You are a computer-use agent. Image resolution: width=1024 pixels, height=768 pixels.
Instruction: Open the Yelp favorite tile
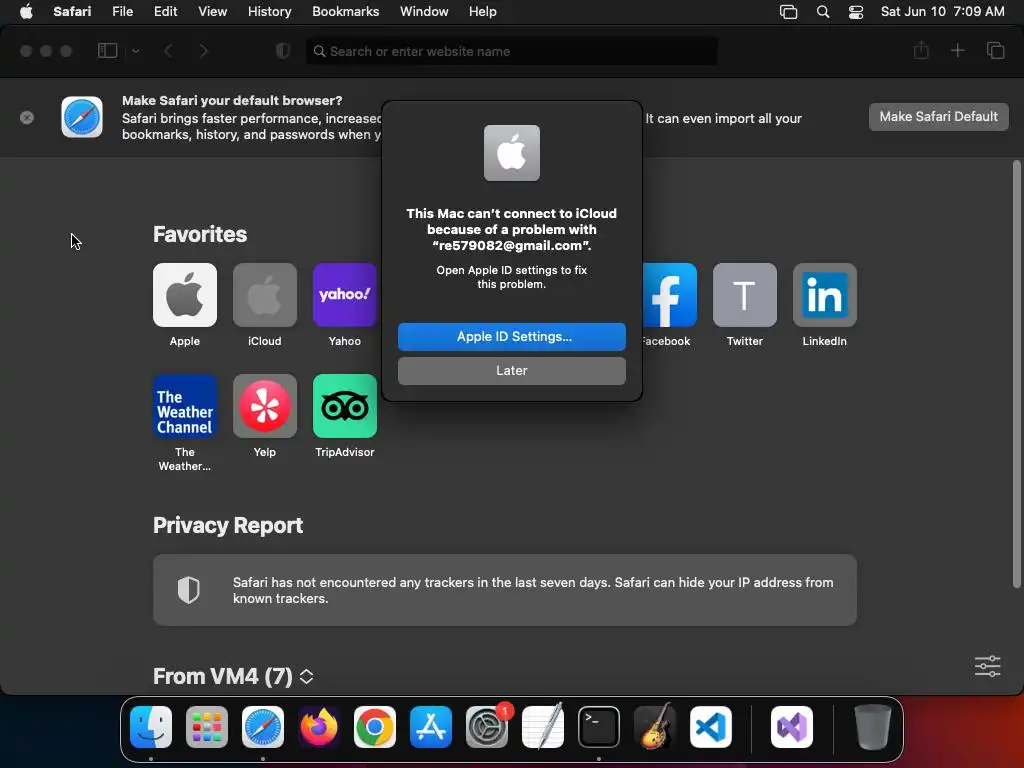coord(264,406)
